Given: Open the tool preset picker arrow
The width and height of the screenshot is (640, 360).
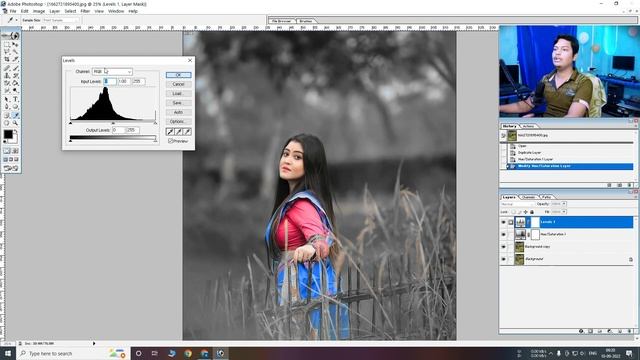Looking at the screenshot, I should click(16, 20).
